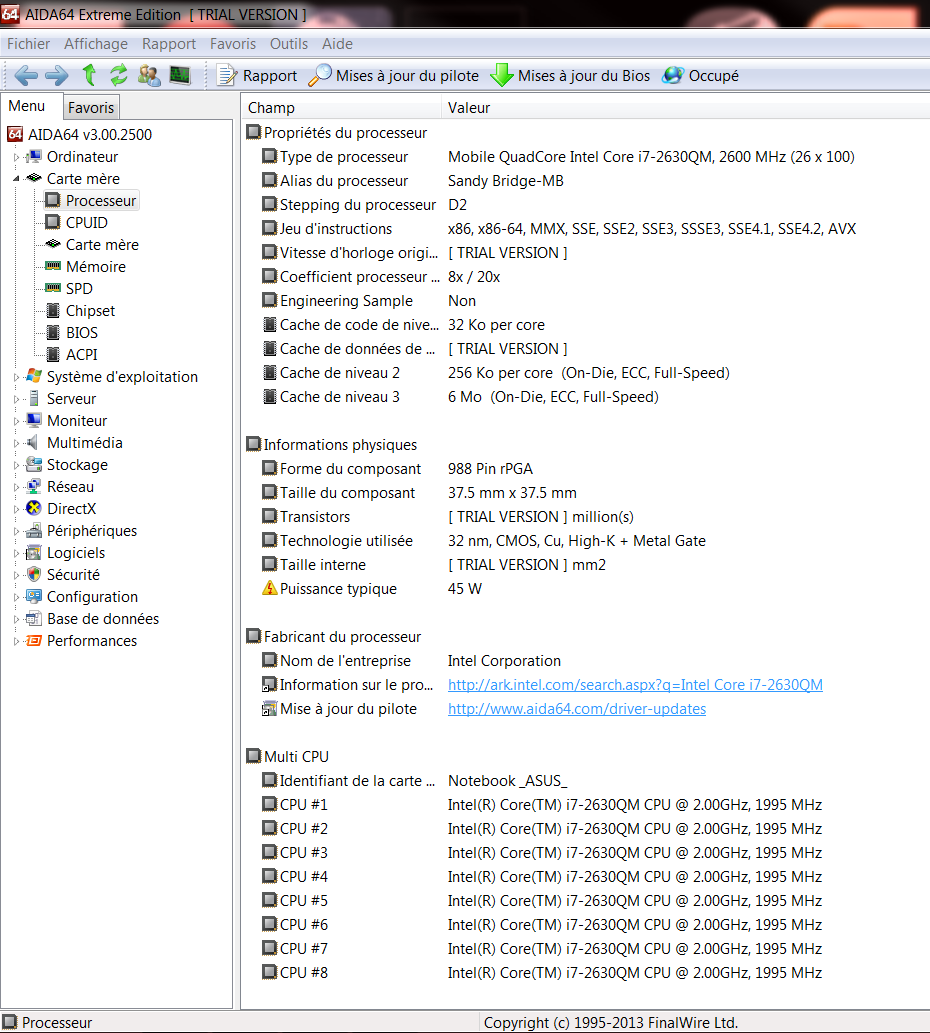This screenshot has height=1033, width=930.
Task: Expand the Serveur tree node
Action: pyautogui.click(x=16, y=399)
